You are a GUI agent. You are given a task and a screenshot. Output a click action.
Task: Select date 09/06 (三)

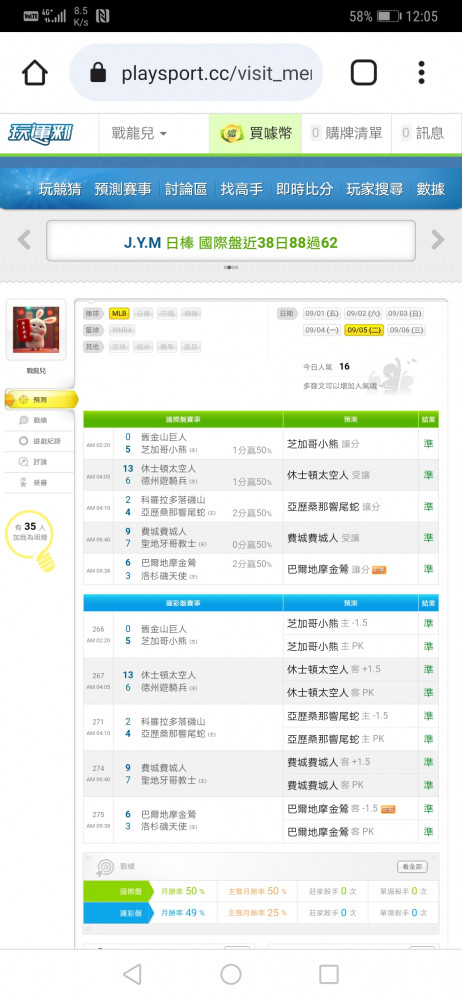tap(406, 330)
